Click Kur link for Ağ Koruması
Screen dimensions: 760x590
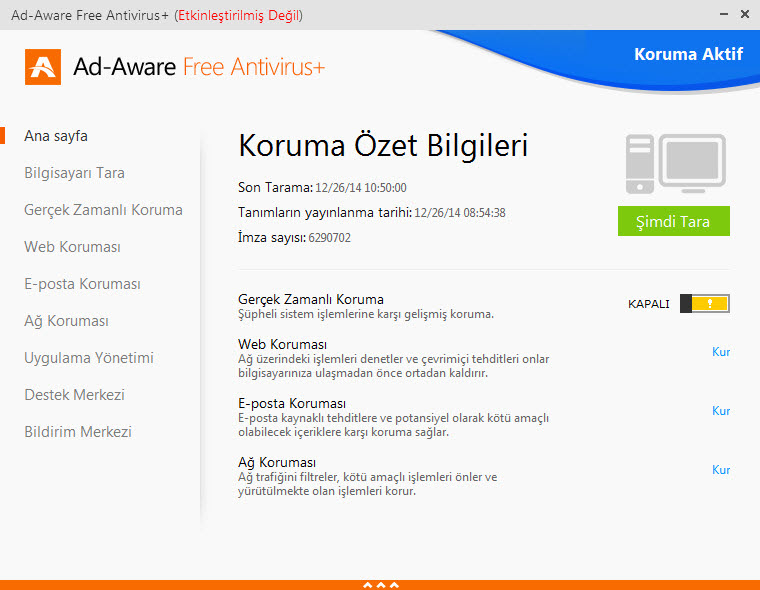tap(721, 470)
